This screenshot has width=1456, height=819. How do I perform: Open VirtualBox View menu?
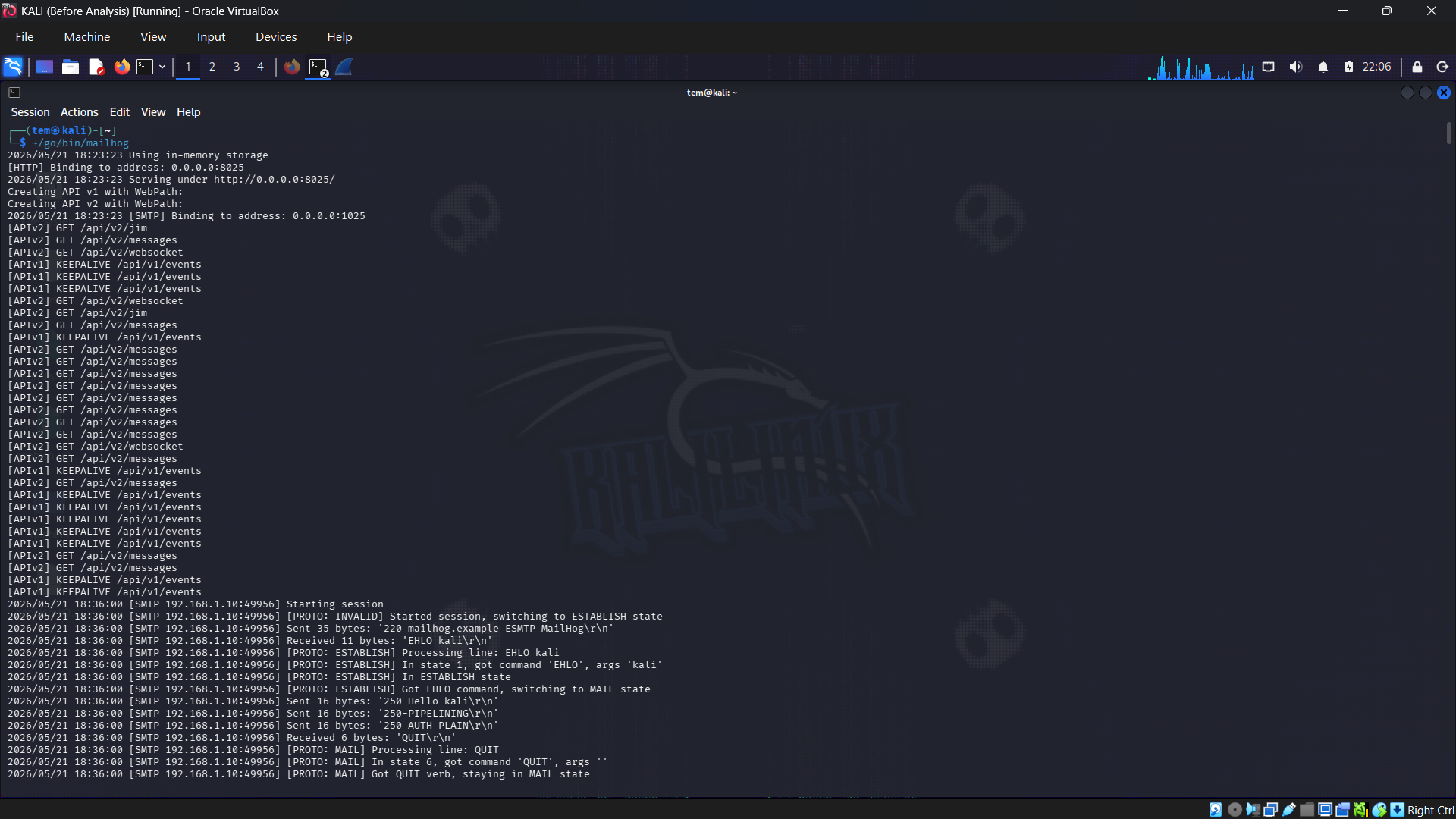pos(153,36)
